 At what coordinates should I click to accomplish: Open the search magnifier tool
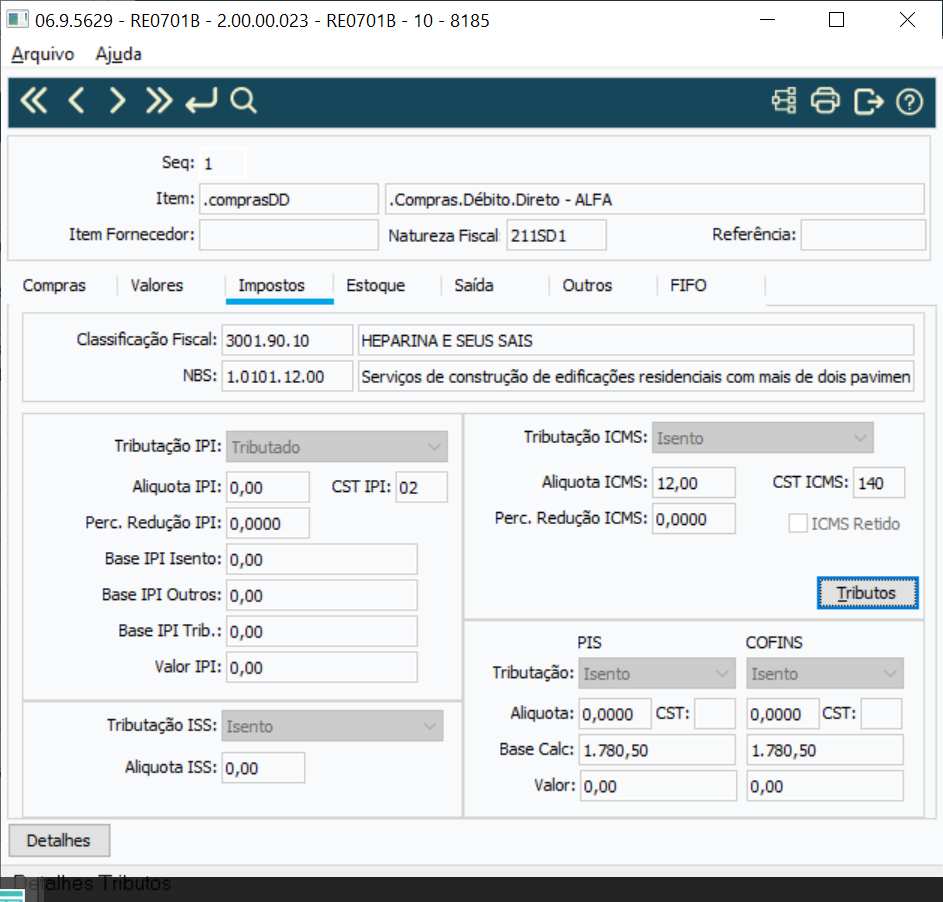(x=244, y=100)
